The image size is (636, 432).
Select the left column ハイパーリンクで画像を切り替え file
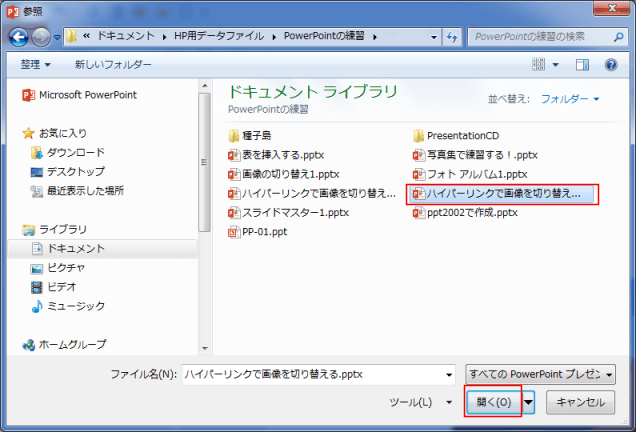tap(312, 193)
